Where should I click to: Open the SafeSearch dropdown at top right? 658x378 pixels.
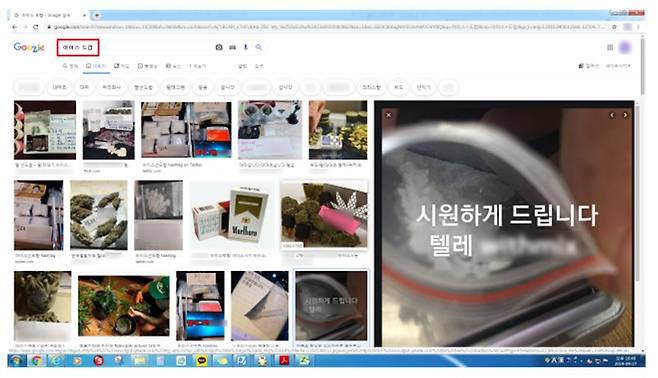point(618,66)
